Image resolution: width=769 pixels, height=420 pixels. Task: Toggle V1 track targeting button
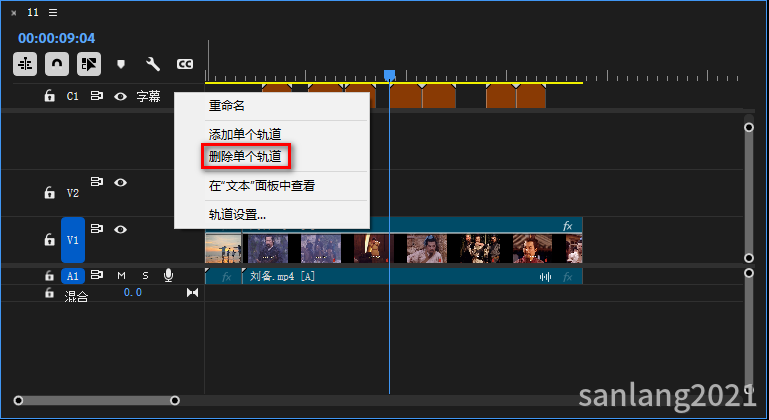73,240
